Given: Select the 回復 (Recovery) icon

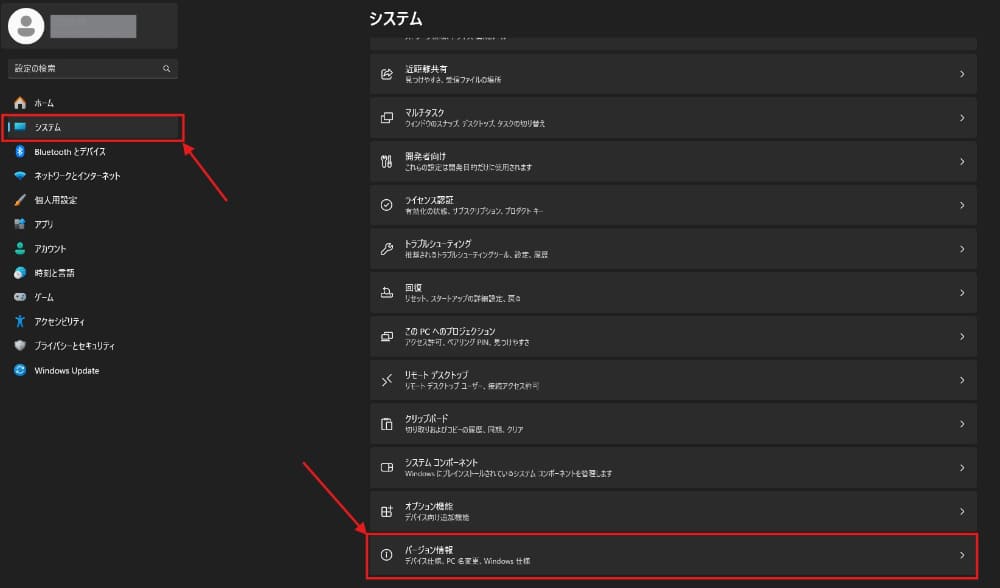Looking at the screenshot, I should tap(386, 292).
